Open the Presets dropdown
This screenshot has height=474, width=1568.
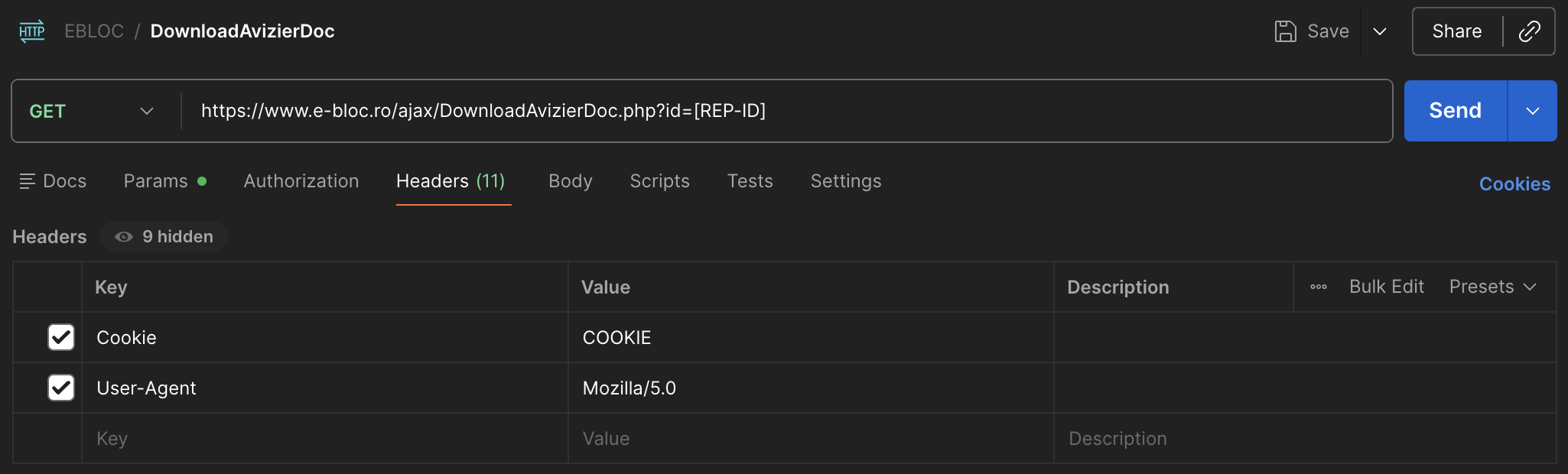1492,287
